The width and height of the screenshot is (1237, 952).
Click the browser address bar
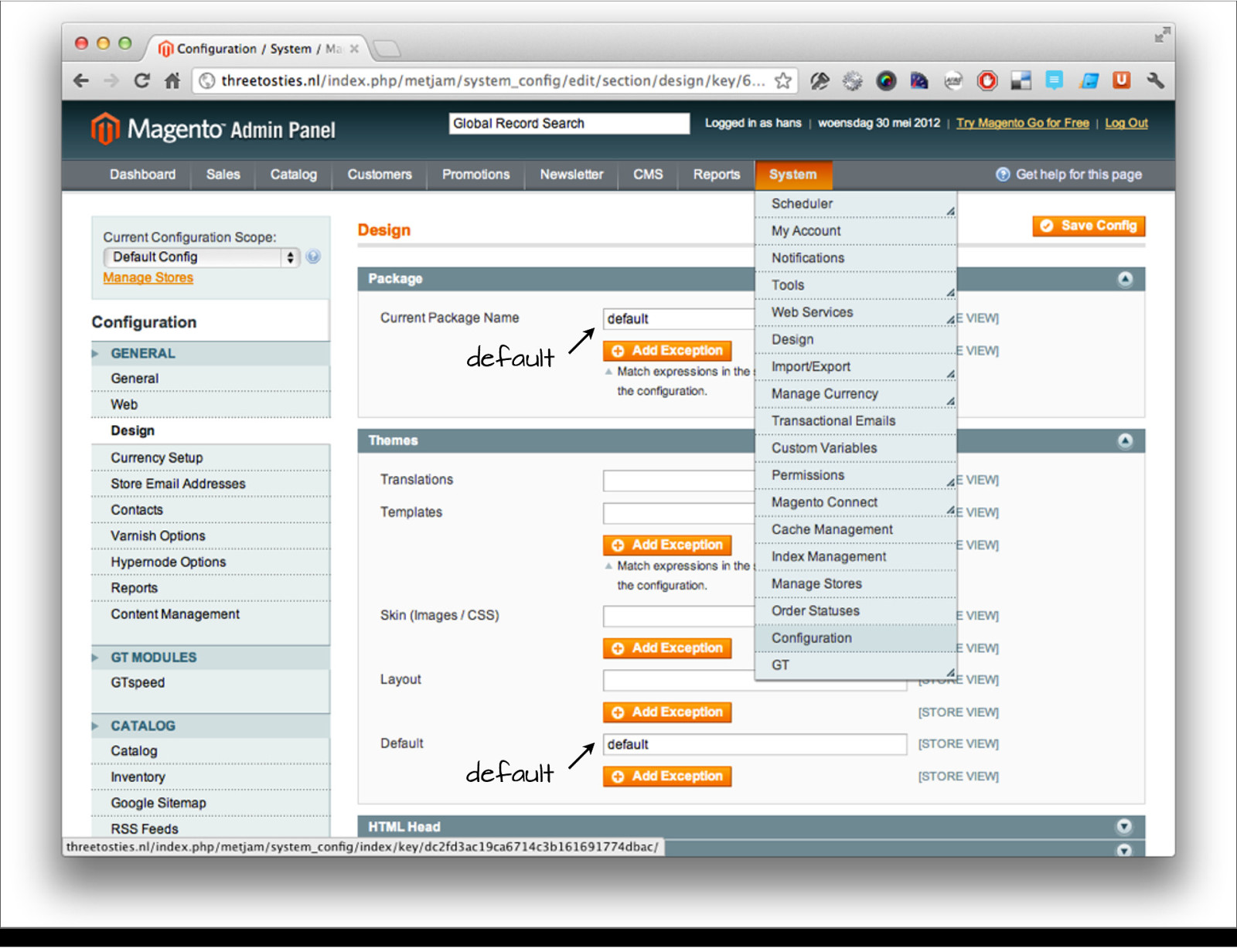coord(495,80)
